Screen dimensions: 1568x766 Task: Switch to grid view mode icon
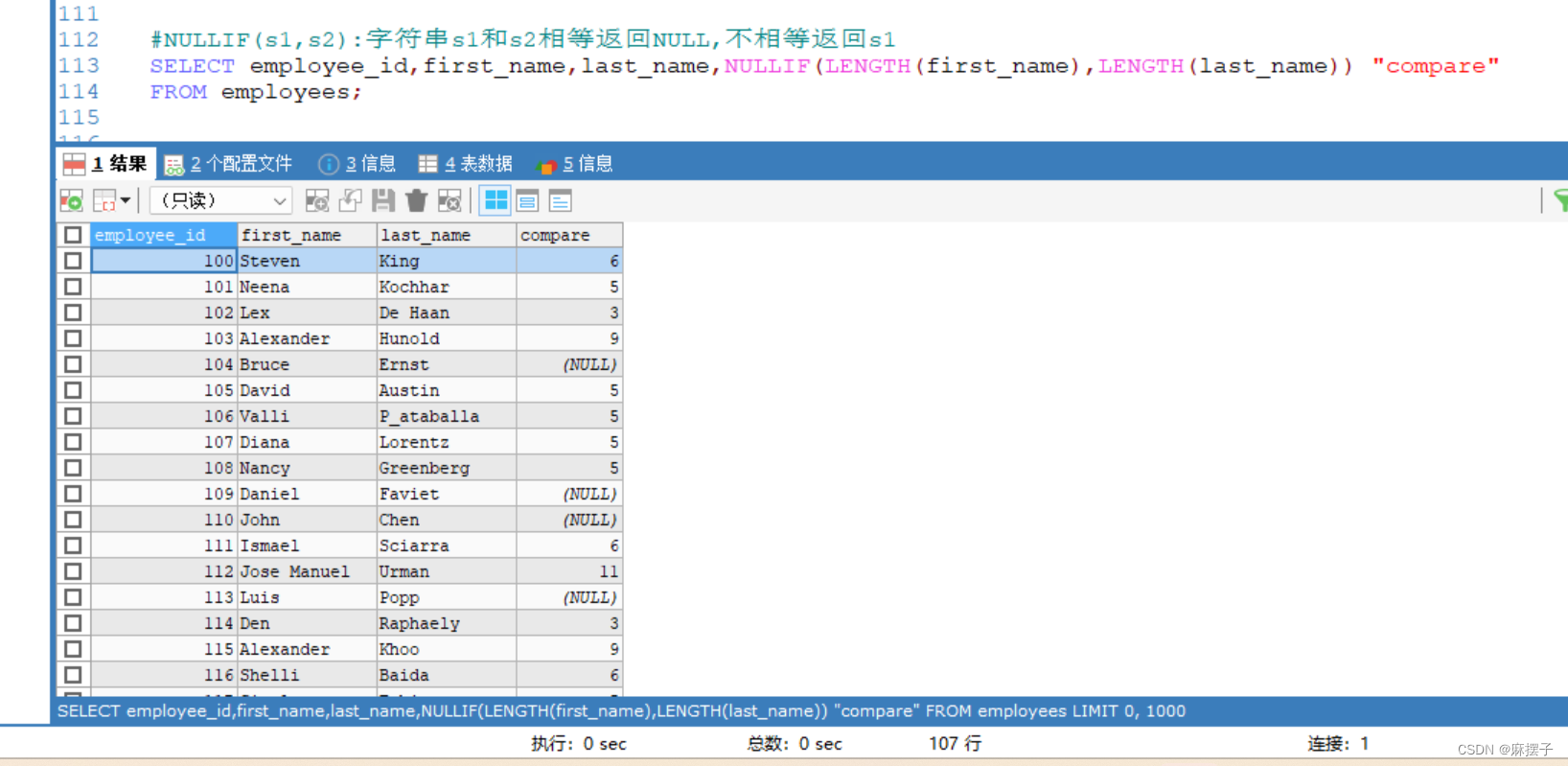(496, 200)
